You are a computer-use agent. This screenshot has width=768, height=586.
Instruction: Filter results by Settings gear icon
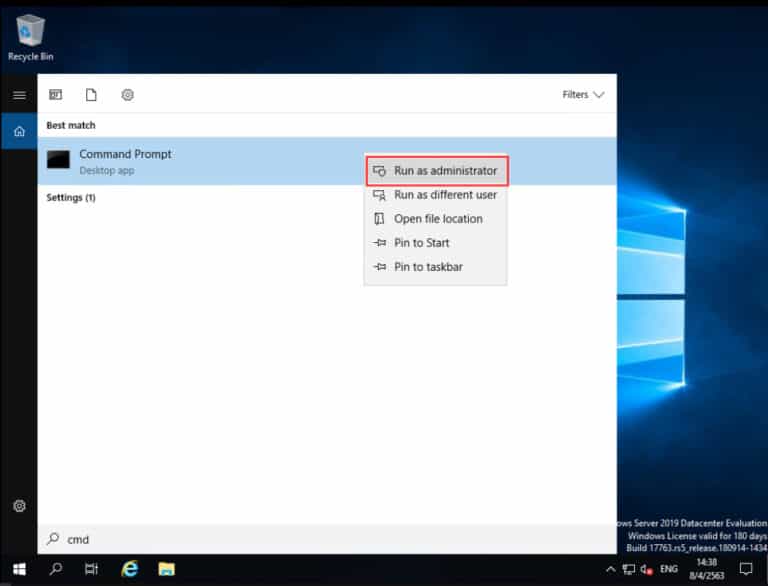coord(127,95)
